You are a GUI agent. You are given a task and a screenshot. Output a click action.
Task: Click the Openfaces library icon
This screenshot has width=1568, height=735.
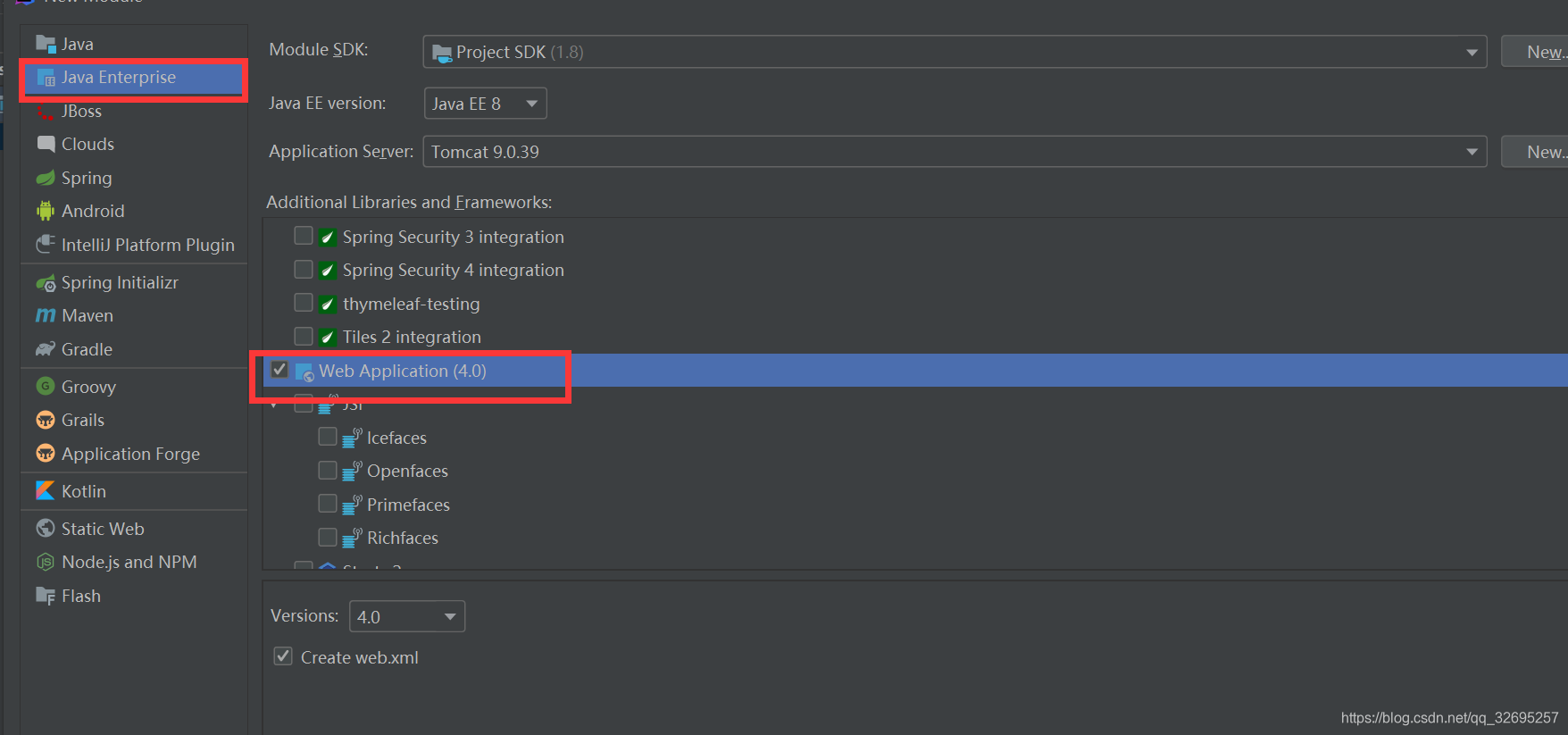coord(352,471)
